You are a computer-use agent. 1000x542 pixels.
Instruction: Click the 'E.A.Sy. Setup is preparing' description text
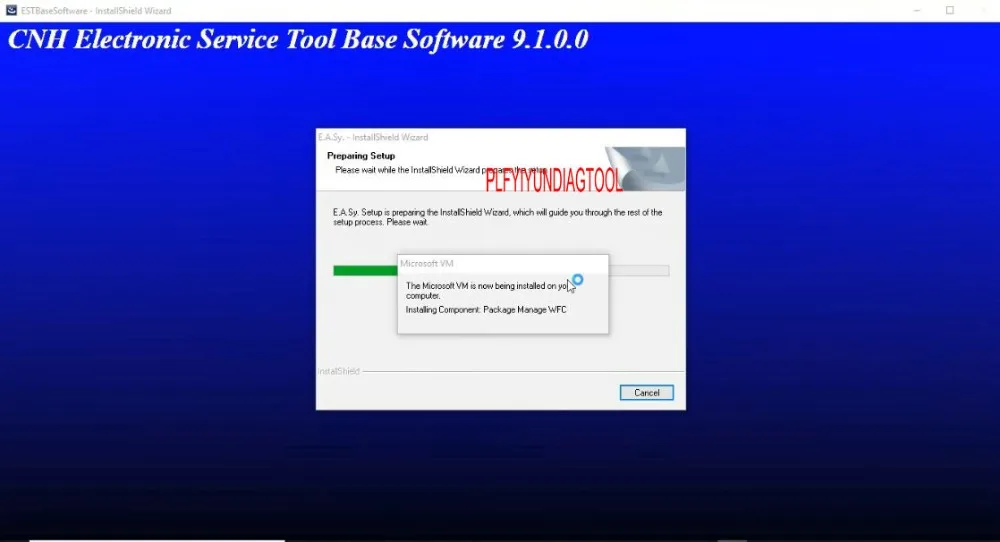coord(497,217)
